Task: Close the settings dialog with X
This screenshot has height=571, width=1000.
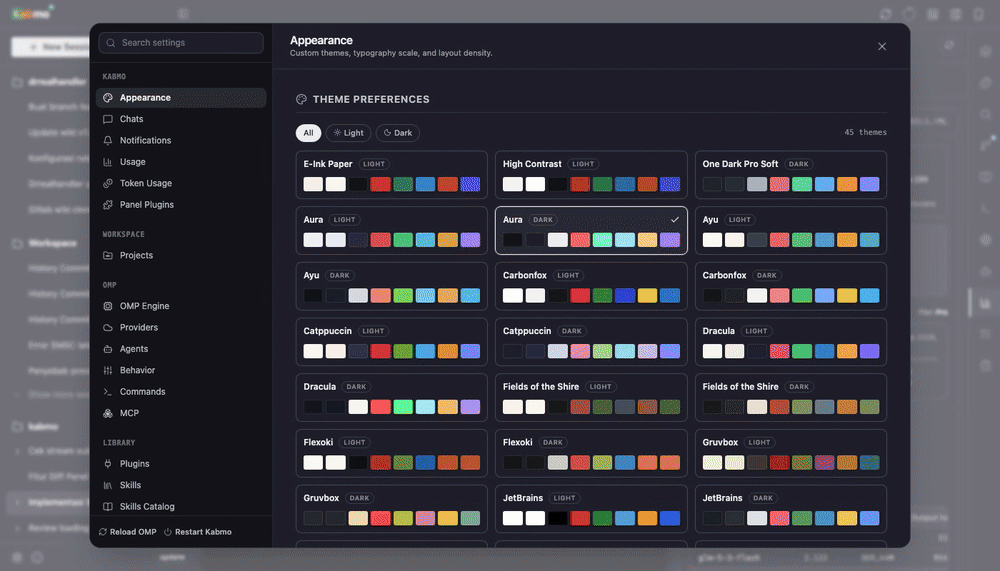Action: click(882, 47)
